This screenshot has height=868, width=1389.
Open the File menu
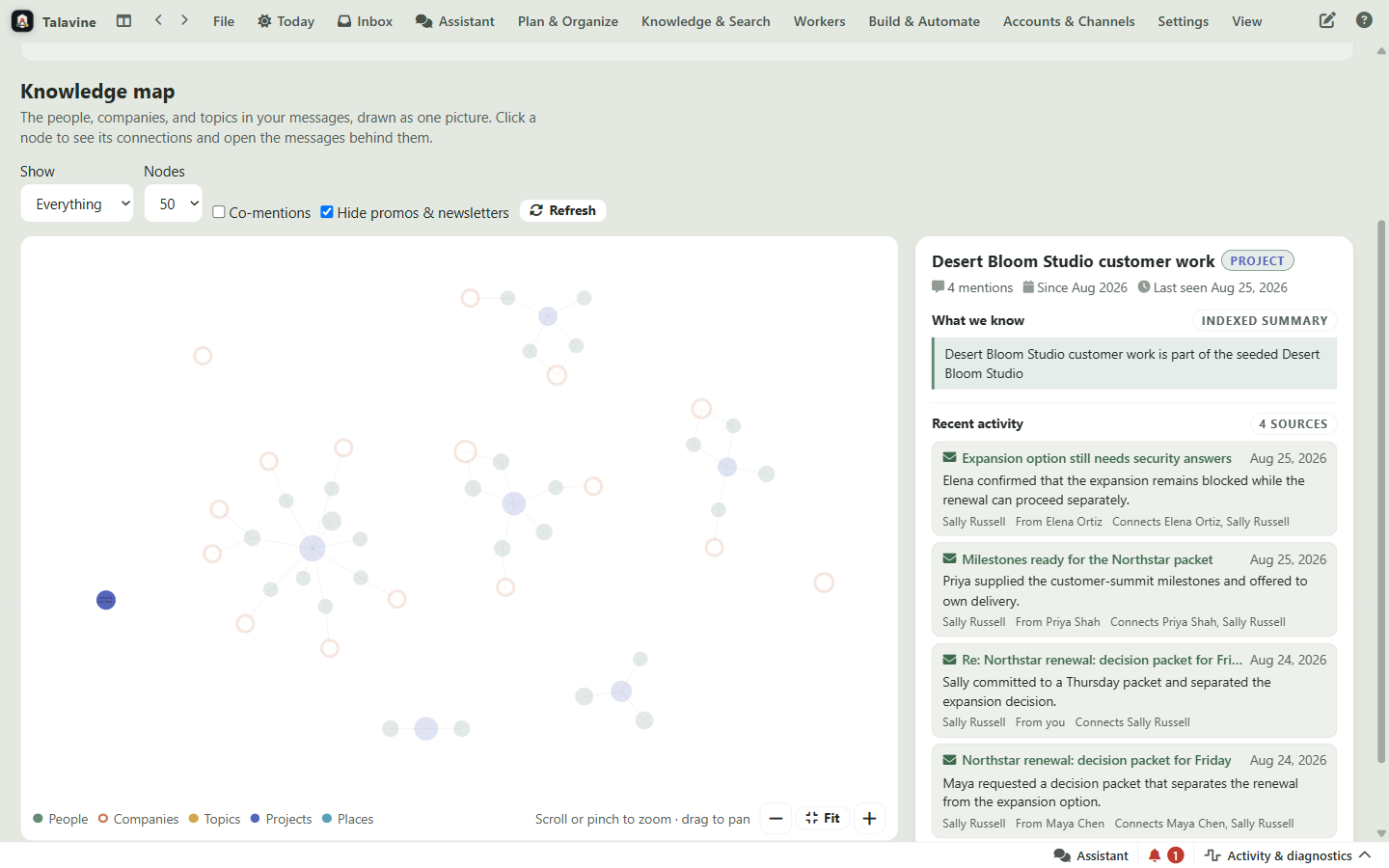224,21
